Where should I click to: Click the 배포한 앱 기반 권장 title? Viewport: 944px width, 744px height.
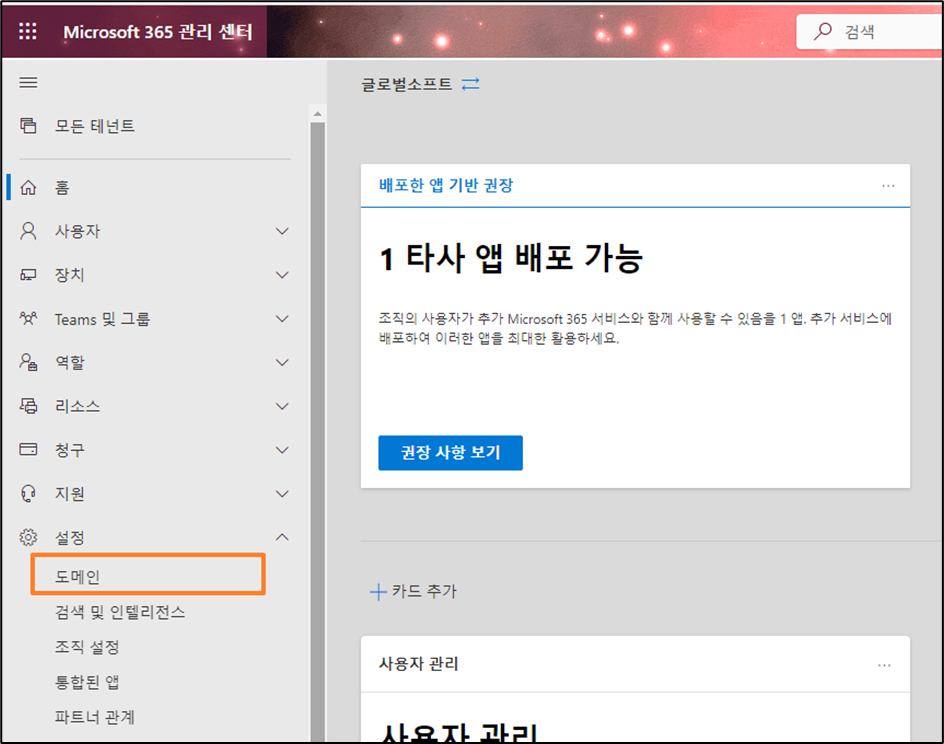tap(446, 185)
